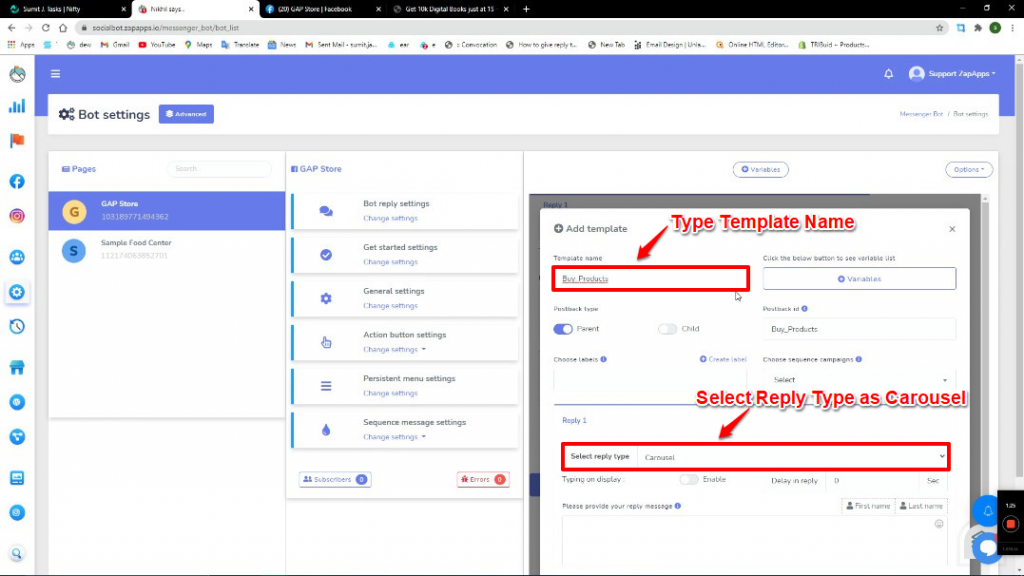Open the store icon in left sidebar

[x=17, y=367]
